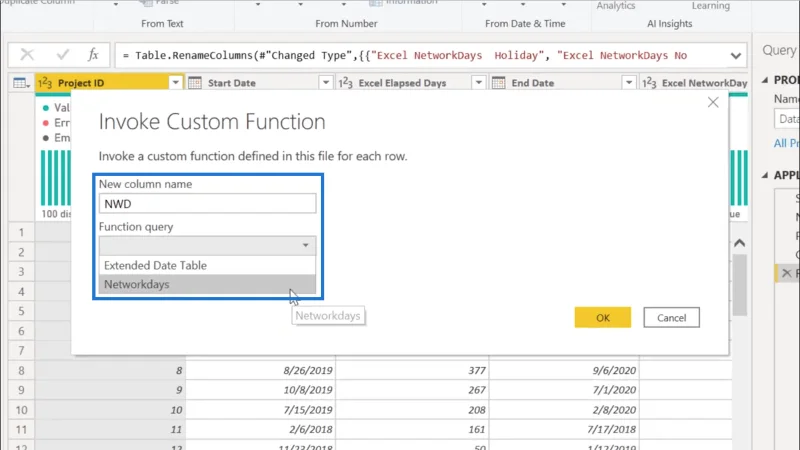Screen dimensions: 800x450
Task: Click the OK button
Action: [x=603, y=317]
